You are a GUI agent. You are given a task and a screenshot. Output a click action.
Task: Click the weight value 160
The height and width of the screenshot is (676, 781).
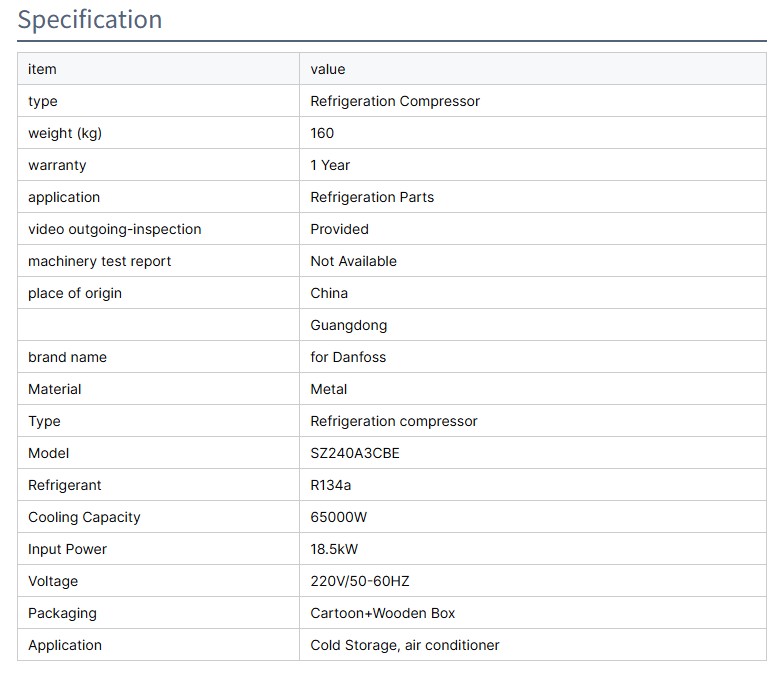point(322,133)
